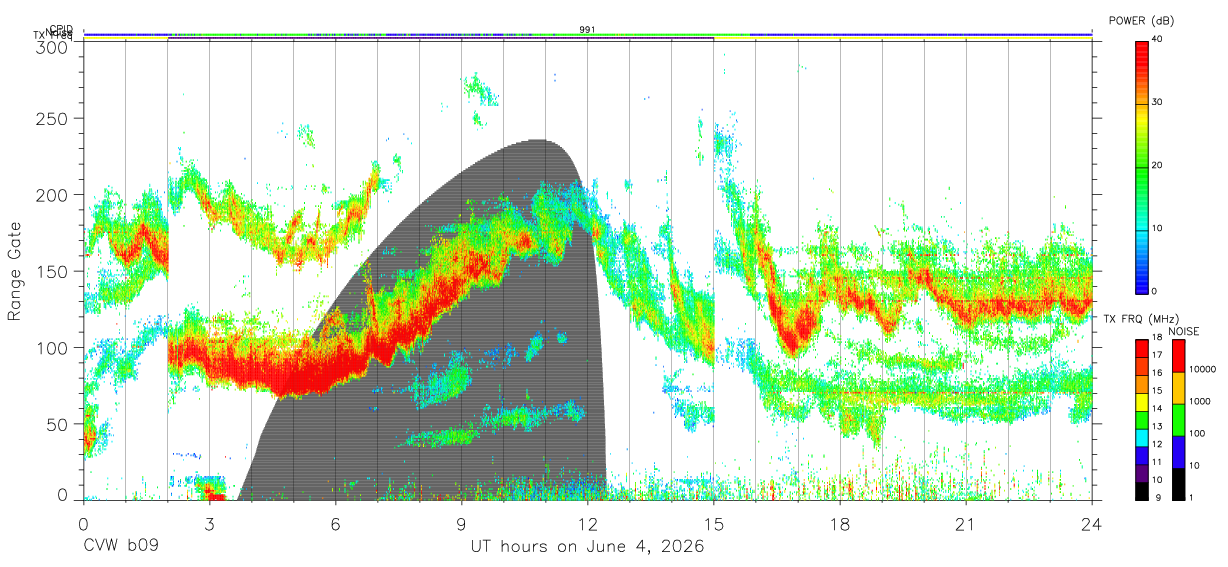Click the '15' UT hour tick label
1228x567 pixels.
[x=714, y=524]
